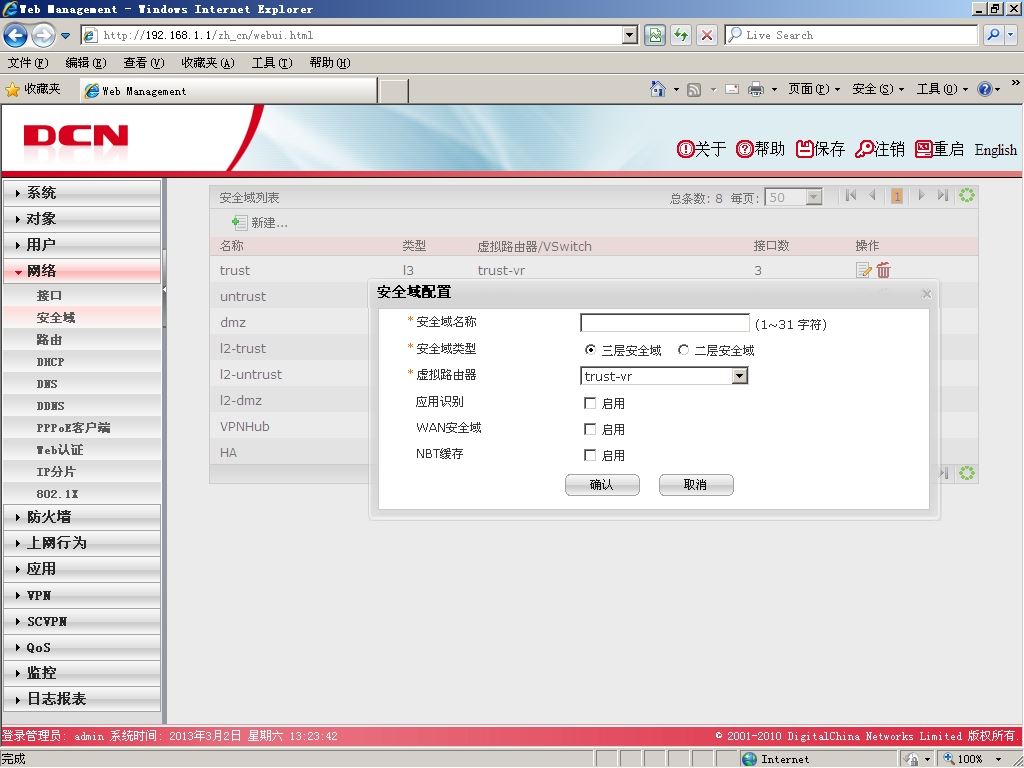Click the Live Search magnifier icon

tap(993, 35)
